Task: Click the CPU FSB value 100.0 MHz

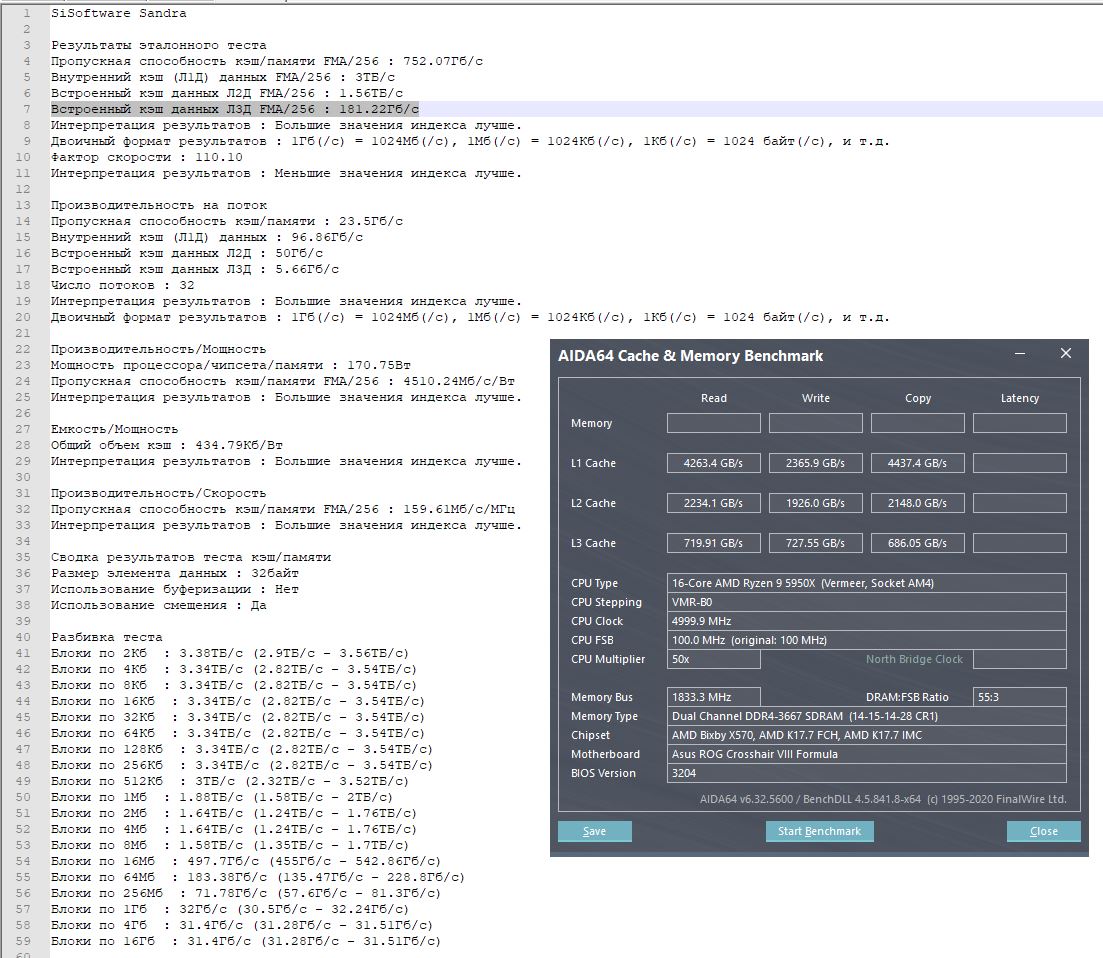Action: coord(867,640)
